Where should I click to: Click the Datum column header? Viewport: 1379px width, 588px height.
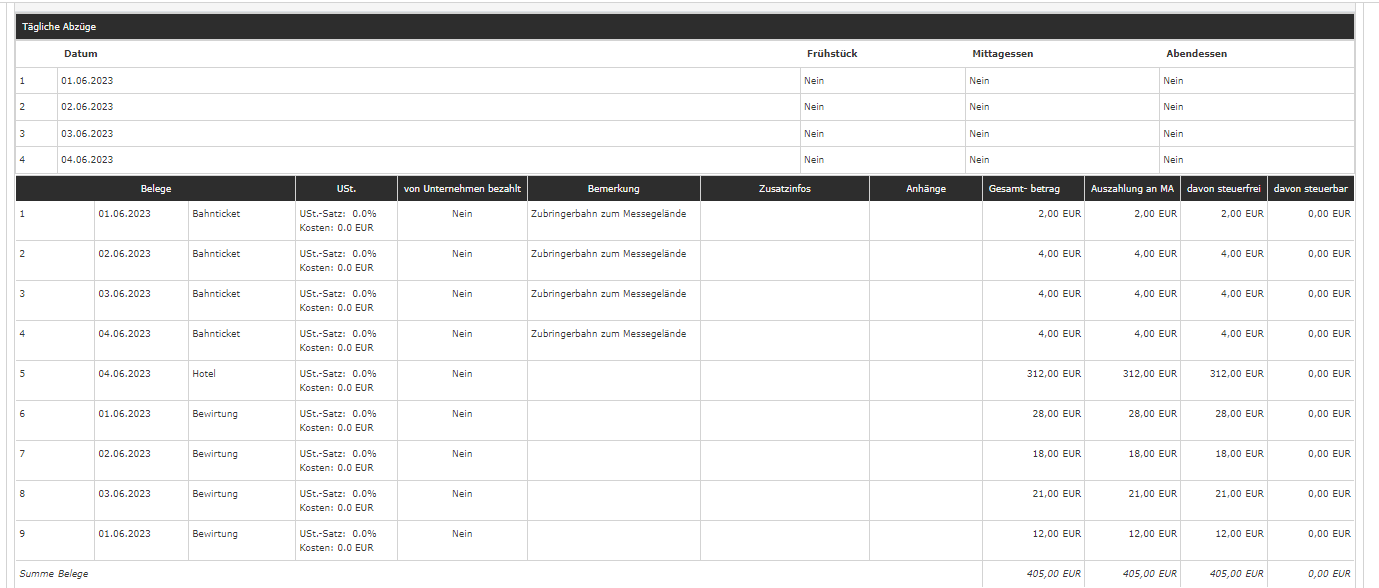pos(81,54)
